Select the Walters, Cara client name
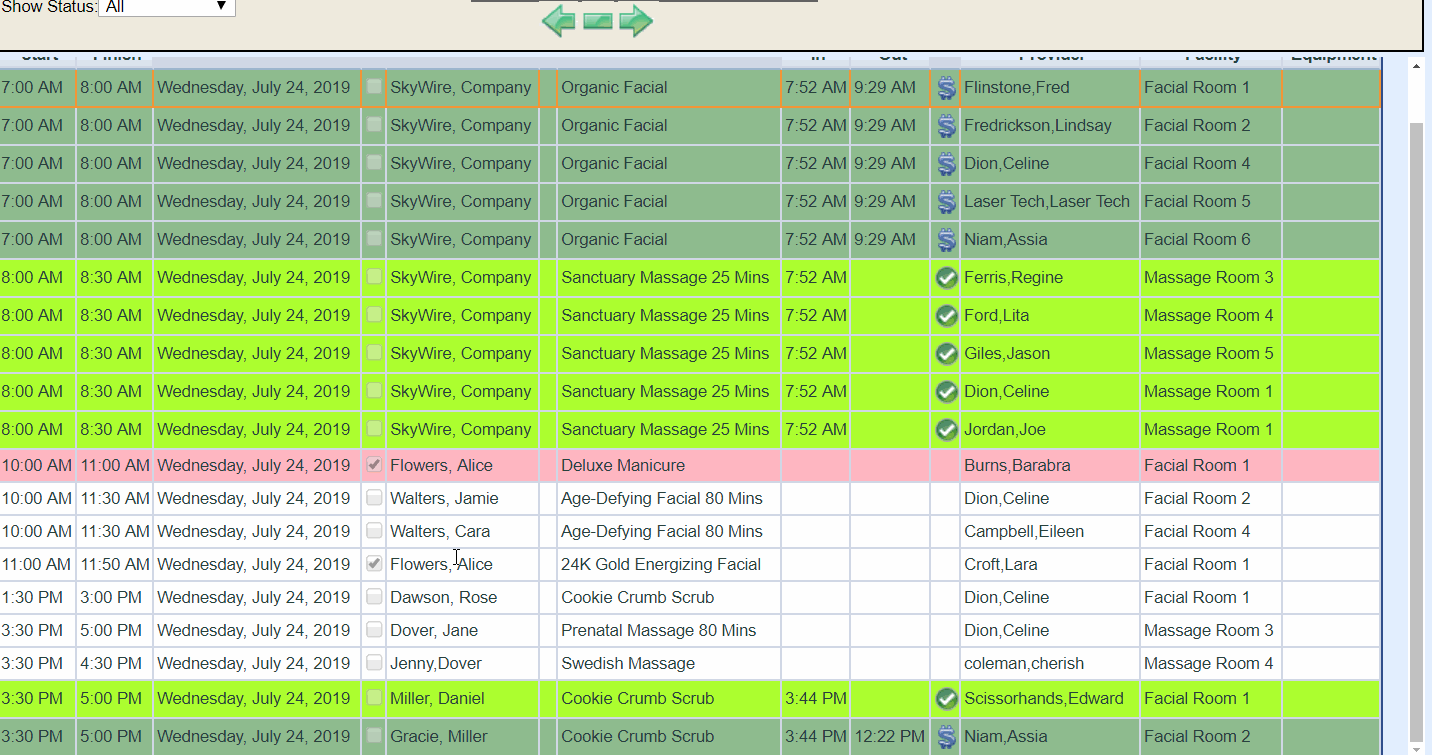 (x=440, y=532)
